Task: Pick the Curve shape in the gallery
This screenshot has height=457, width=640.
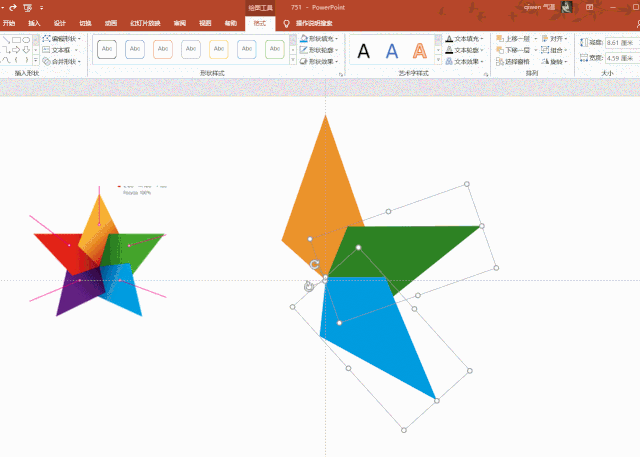Action: [x=6, y=60]
